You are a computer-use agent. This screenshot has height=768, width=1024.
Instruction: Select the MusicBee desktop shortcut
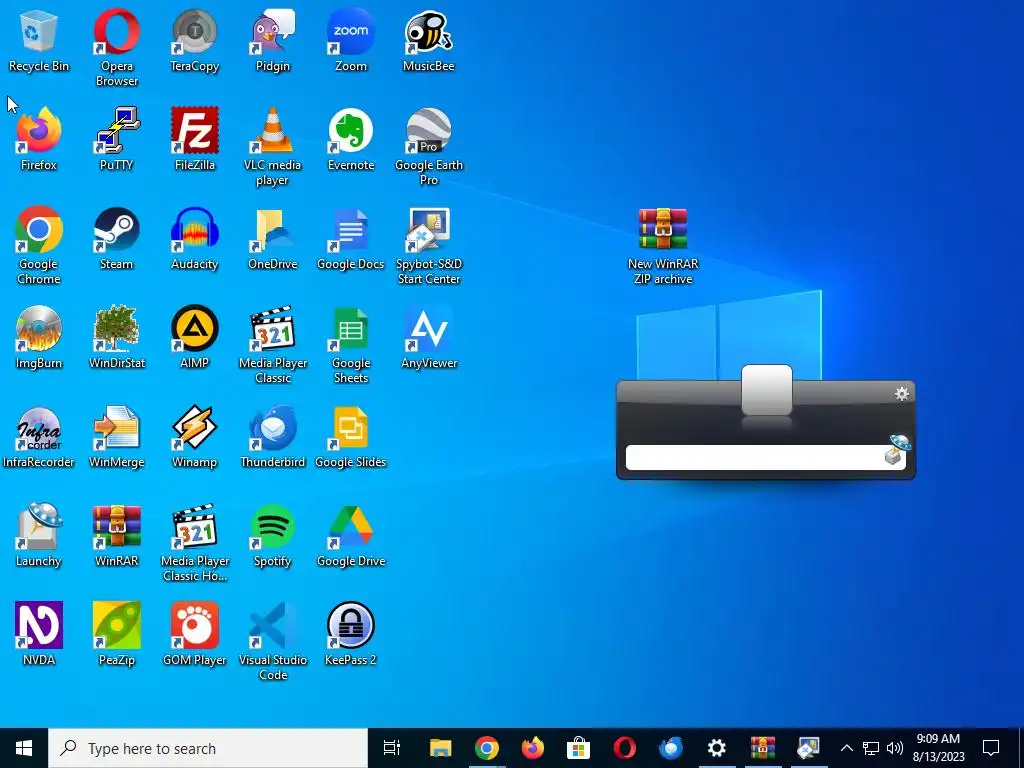(428, 40)
